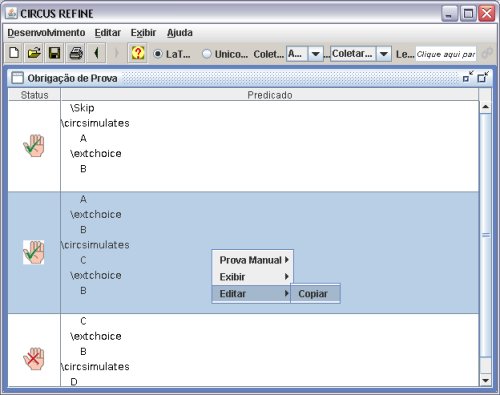Click the selected row's green check hand icon
Image resolution: width=500 pixels, height=395 pixels.
(34, 252)
